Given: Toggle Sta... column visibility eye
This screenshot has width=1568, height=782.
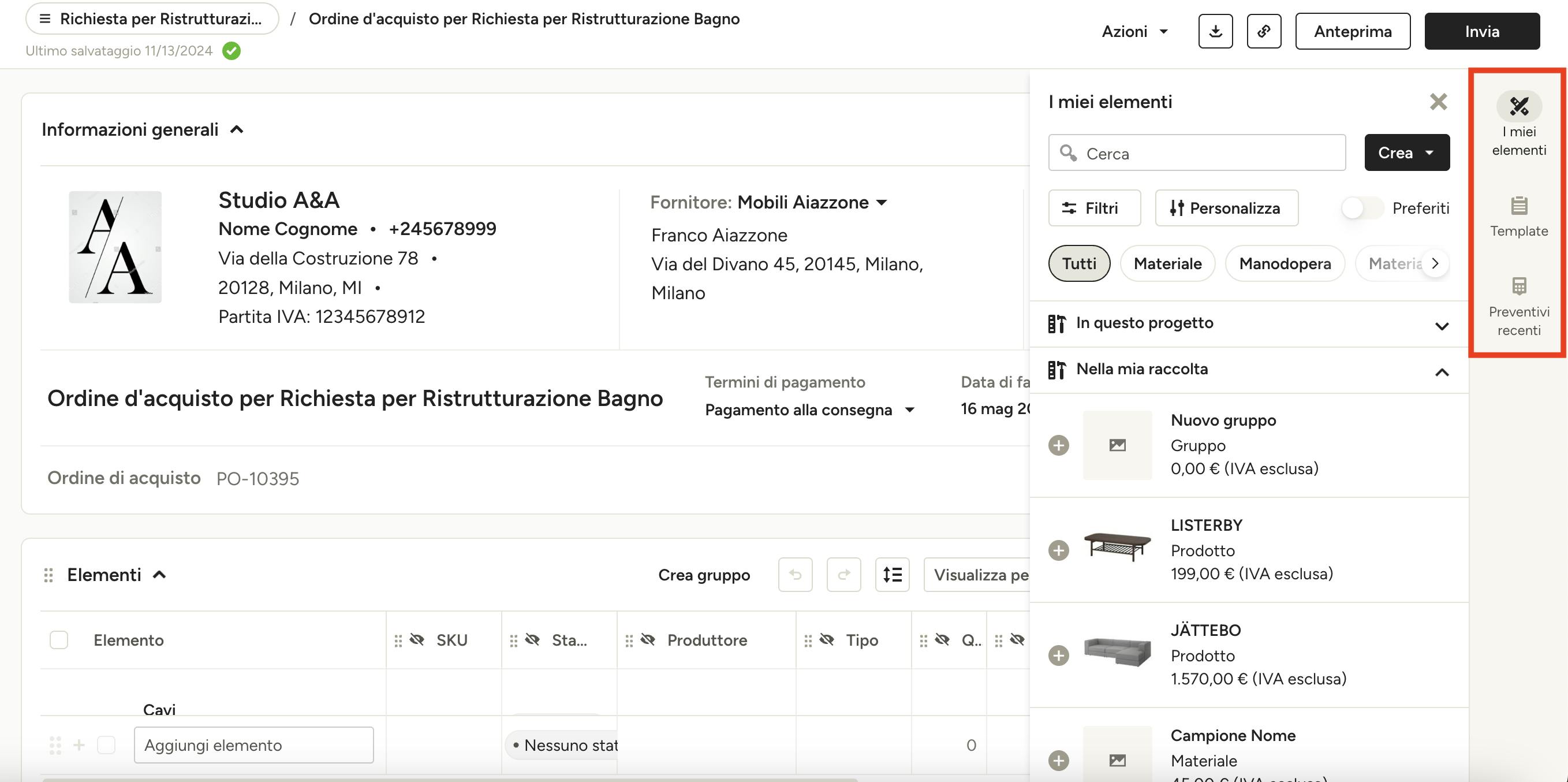Looking at the screenshot, I should coord(533,639).
